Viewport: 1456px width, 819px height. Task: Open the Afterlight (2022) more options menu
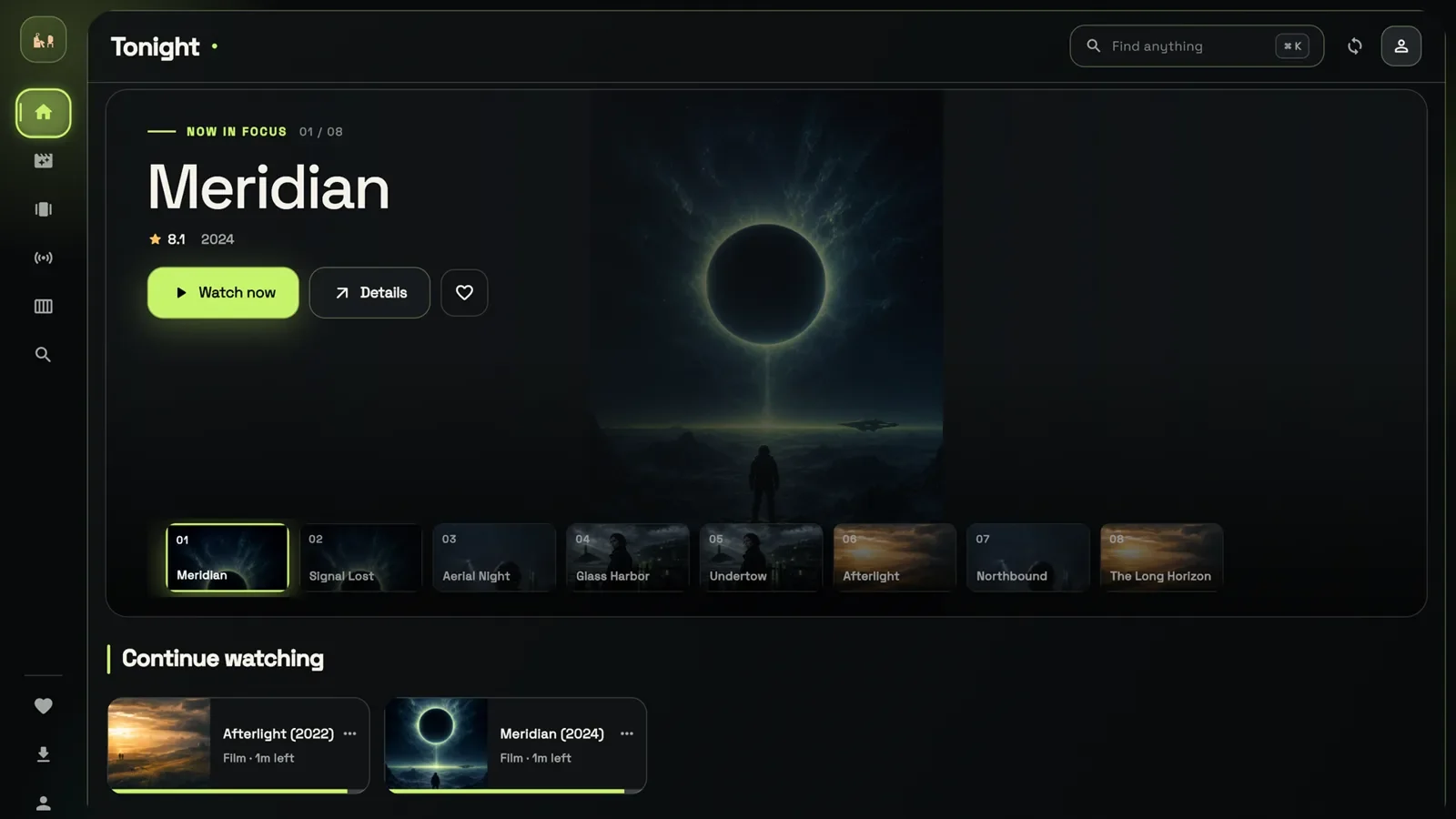[x=350, y=733]
